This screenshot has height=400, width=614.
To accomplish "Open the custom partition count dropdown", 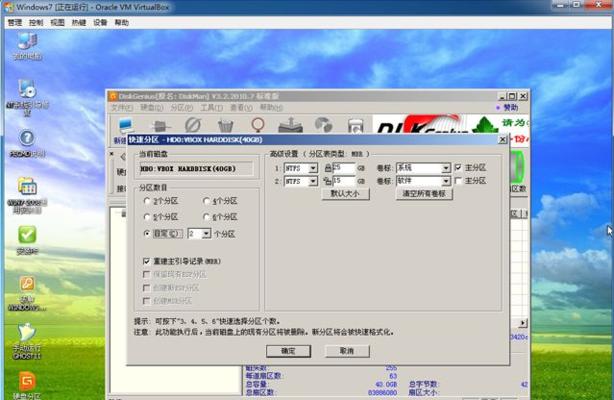I will [x=206, y=234].
